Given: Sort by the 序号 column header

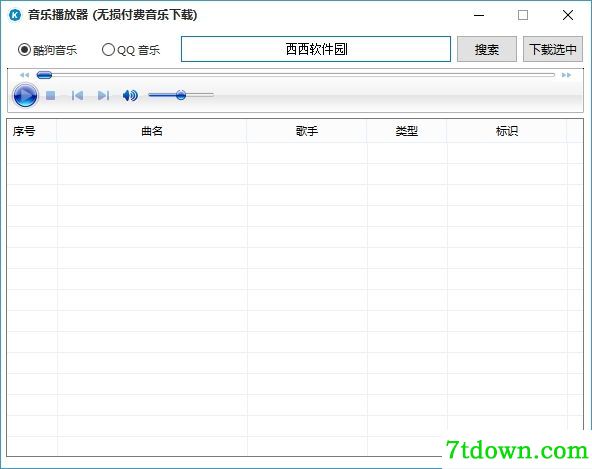Looking at the screenshot, I should tap(32, 131).
